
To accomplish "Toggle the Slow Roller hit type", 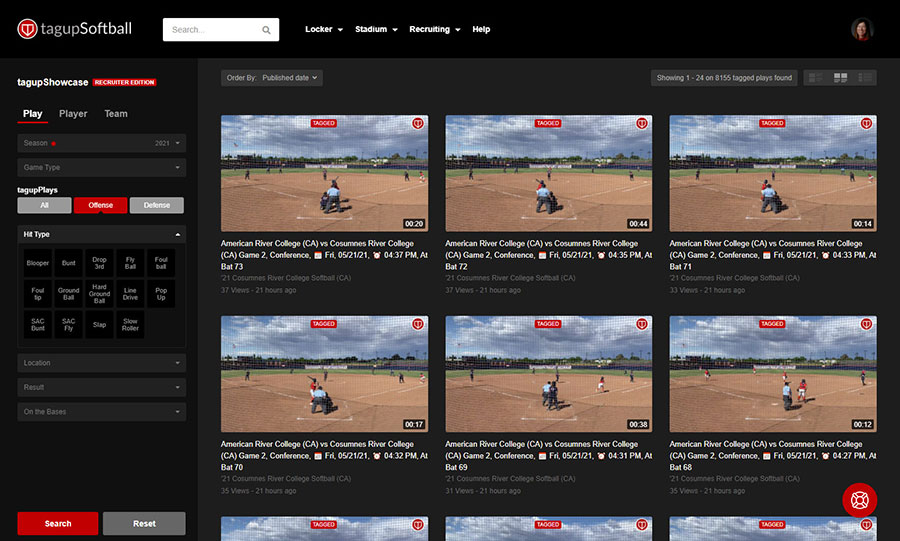I will point(130,325).
